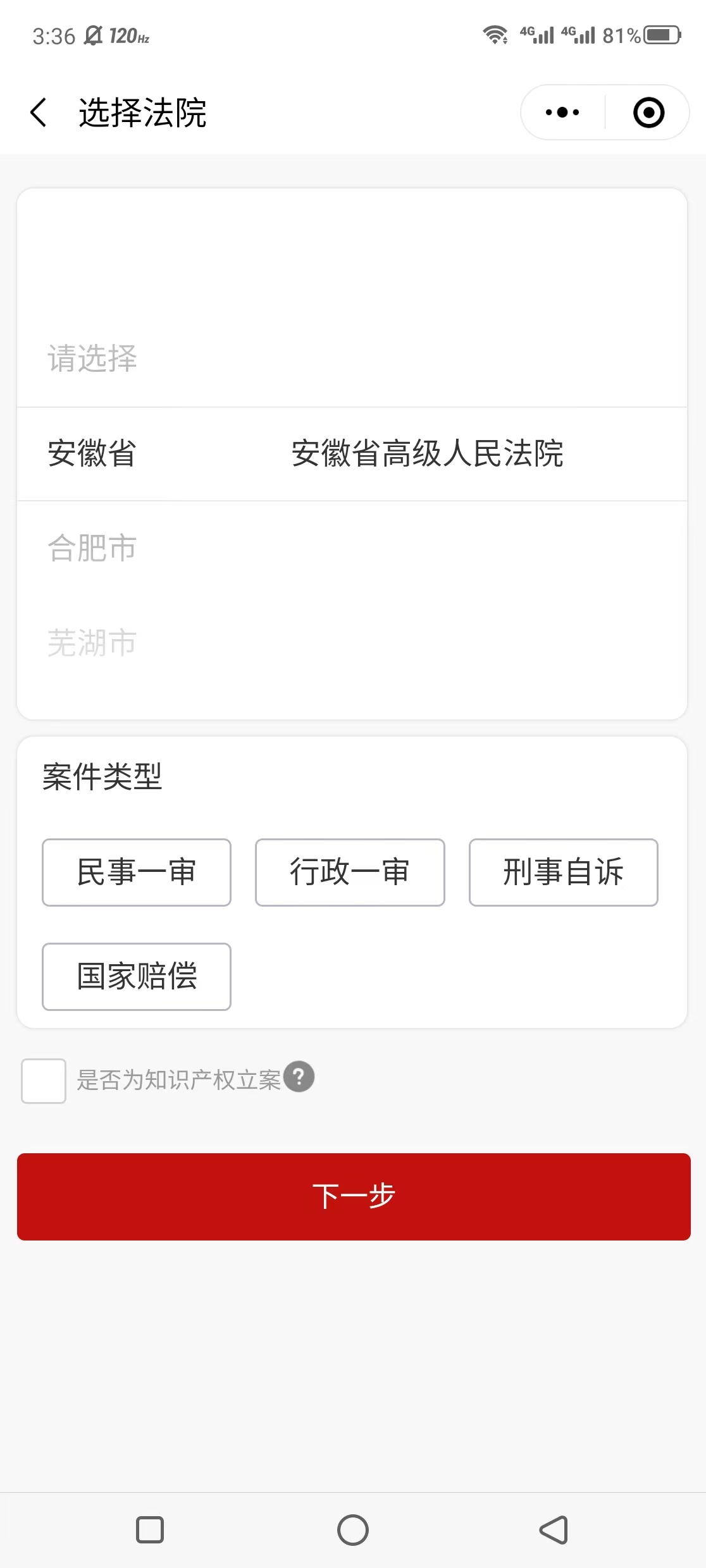Choose 国家赔偿 case type
The image size is (706, 1568).
(137, 977)
